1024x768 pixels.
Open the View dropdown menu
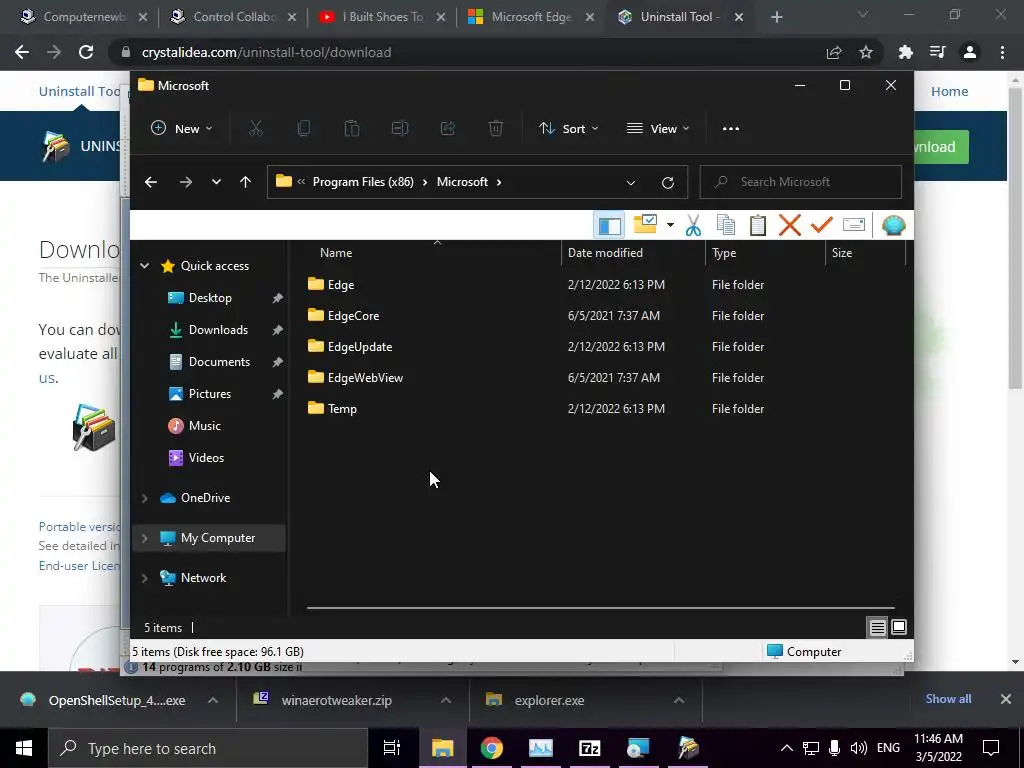(x=658, y=129)
